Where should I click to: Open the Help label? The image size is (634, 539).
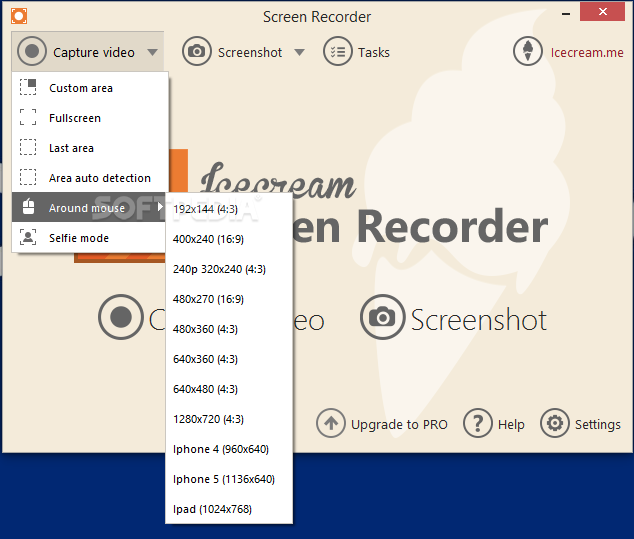point(511,425)
